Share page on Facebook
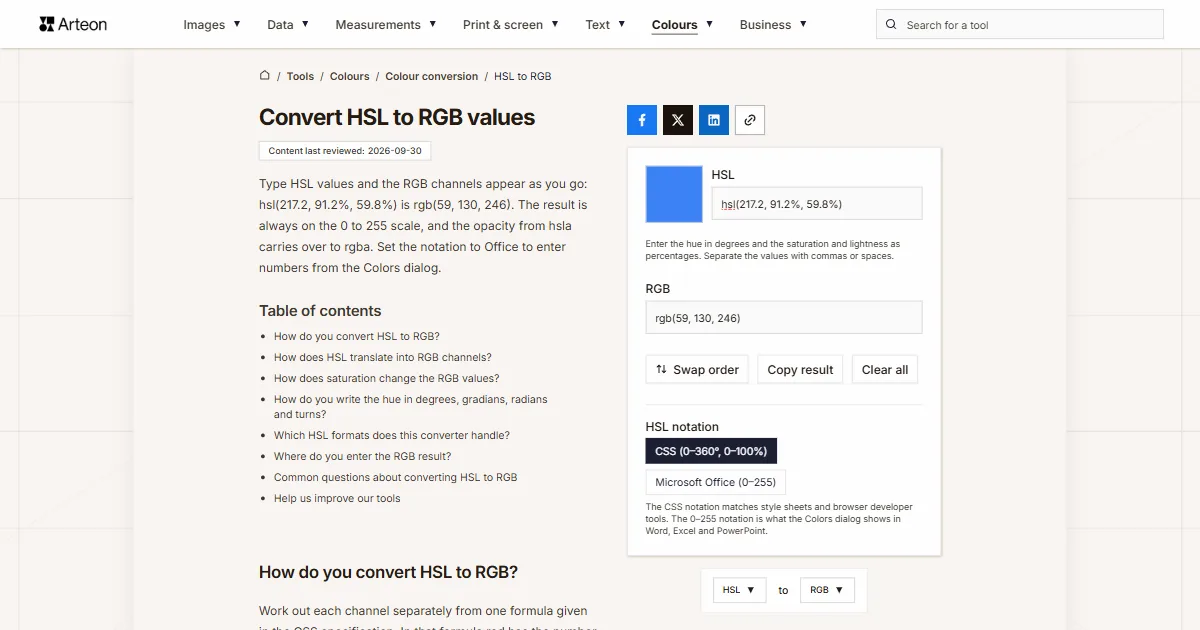The width and height of the screenshot is (1200, 630). pyautogui.click(x=642, y=120)
